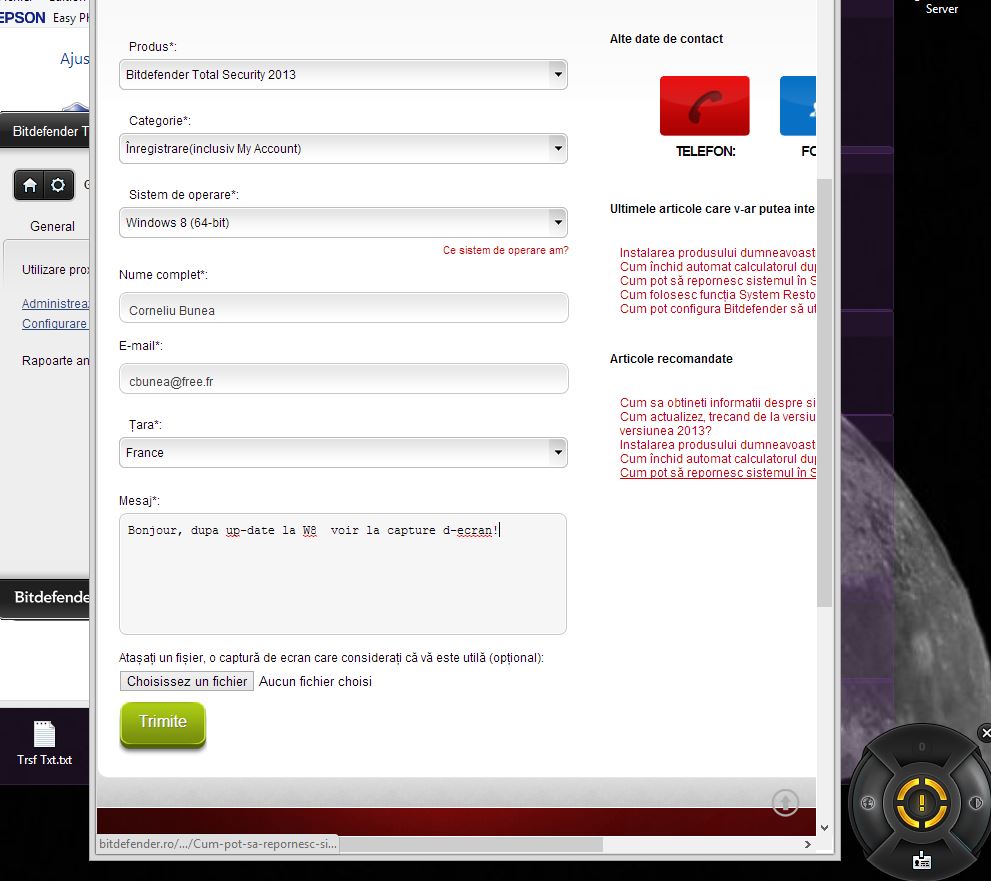Click the 'Ce sistem de operare am?' link
The height and width of the screenshot is (881, 991).
506,250
